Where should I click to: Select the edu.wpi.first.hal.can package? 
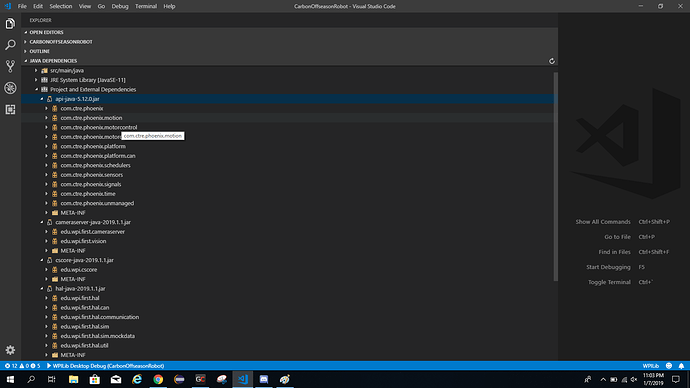[85, 307]
